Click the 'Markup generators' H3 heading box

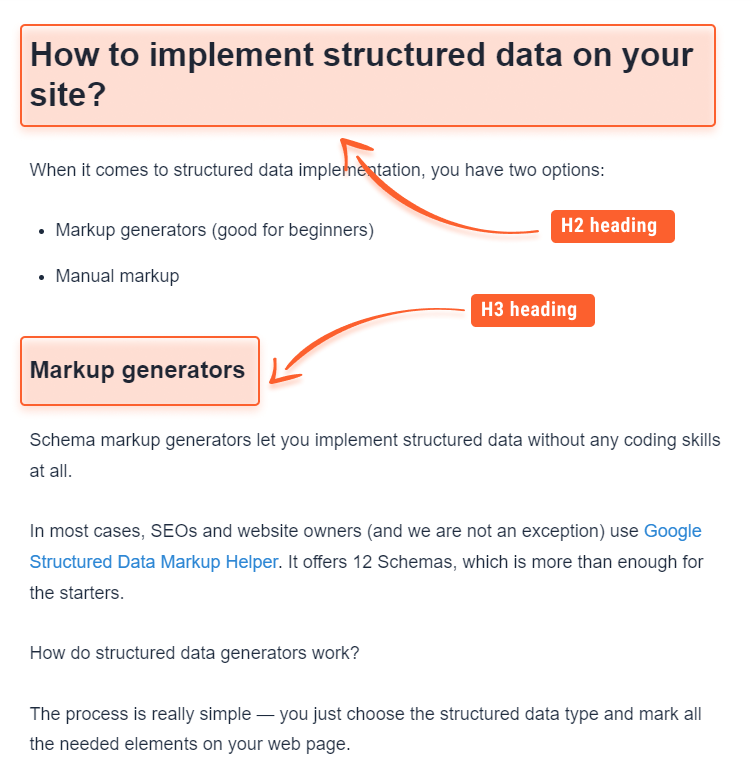(140, 371)
